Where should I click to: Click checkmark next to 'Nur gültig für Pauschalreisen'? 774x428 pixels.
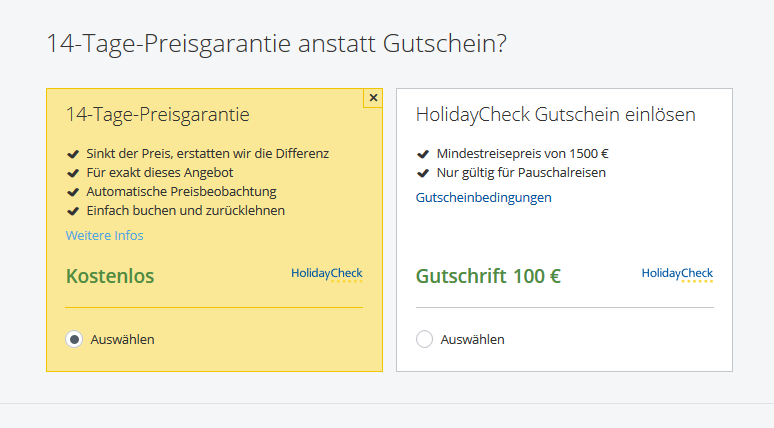pyautogui.click(x=423, y=173)
